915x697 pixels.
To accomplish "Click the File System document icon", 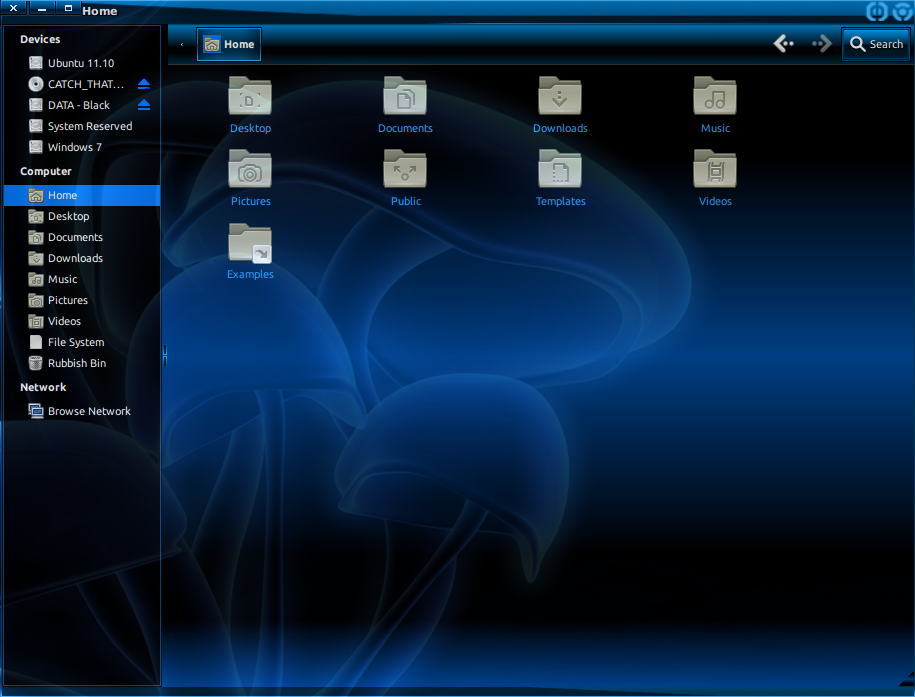I will 36,342.
